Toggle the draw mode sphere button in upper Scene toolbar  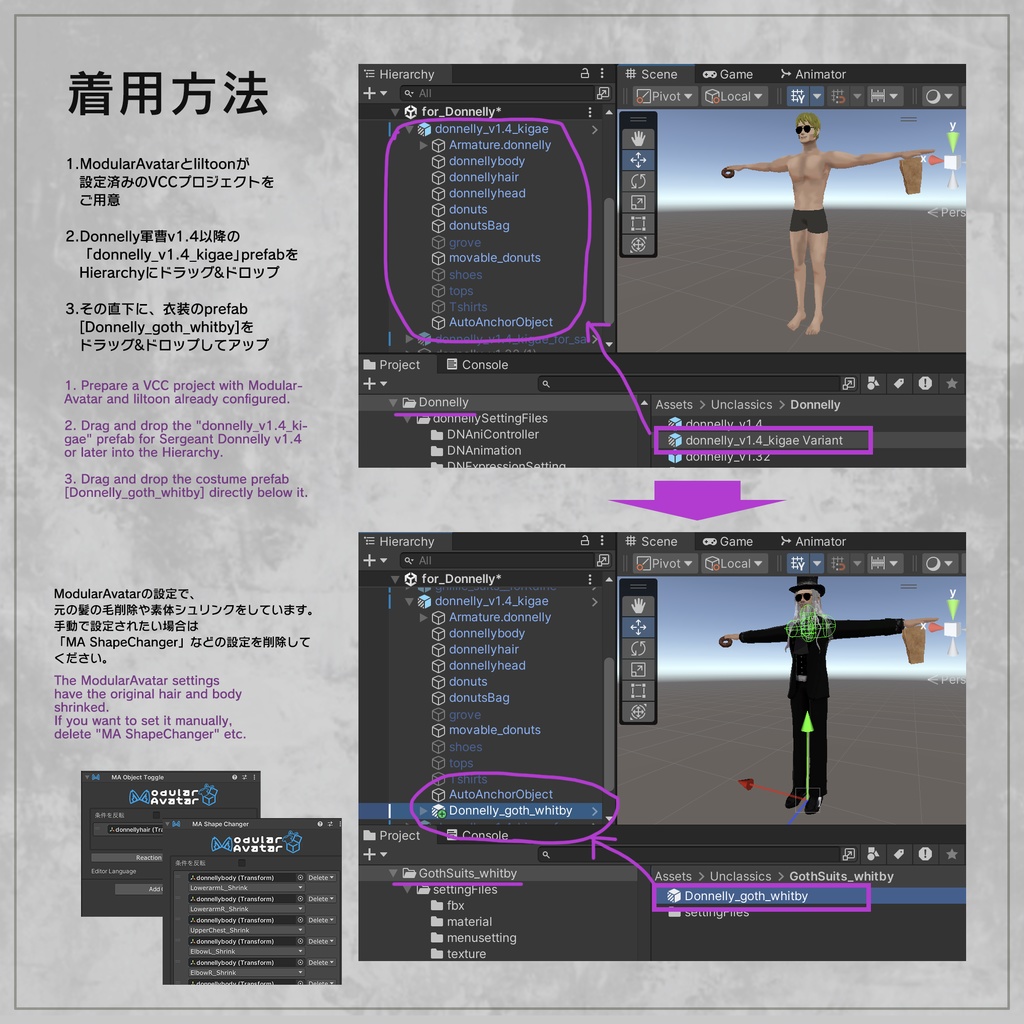tap(933, 97)
